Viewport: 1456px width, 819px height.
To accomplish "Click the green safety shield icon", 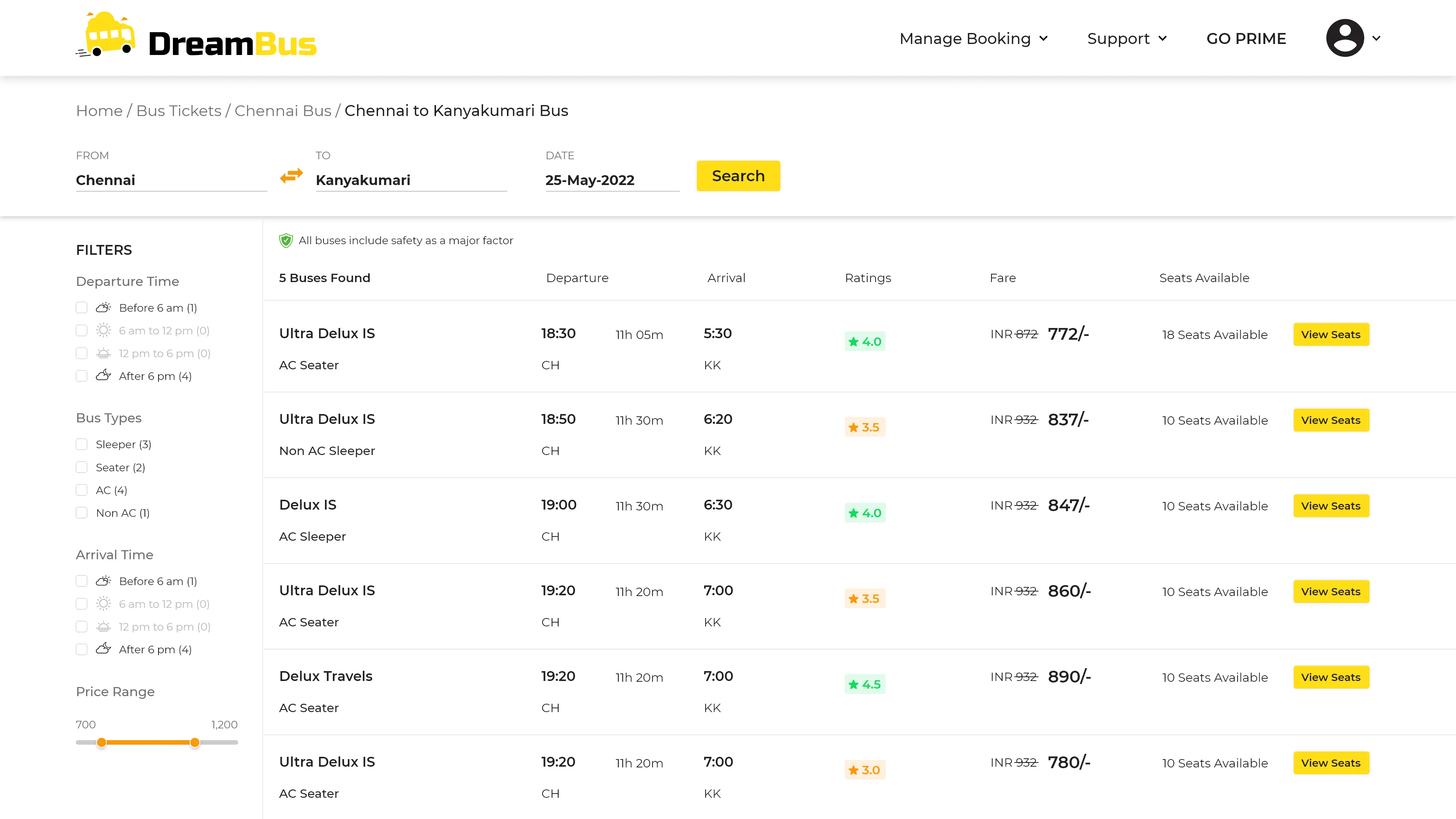I will [286, 241].
